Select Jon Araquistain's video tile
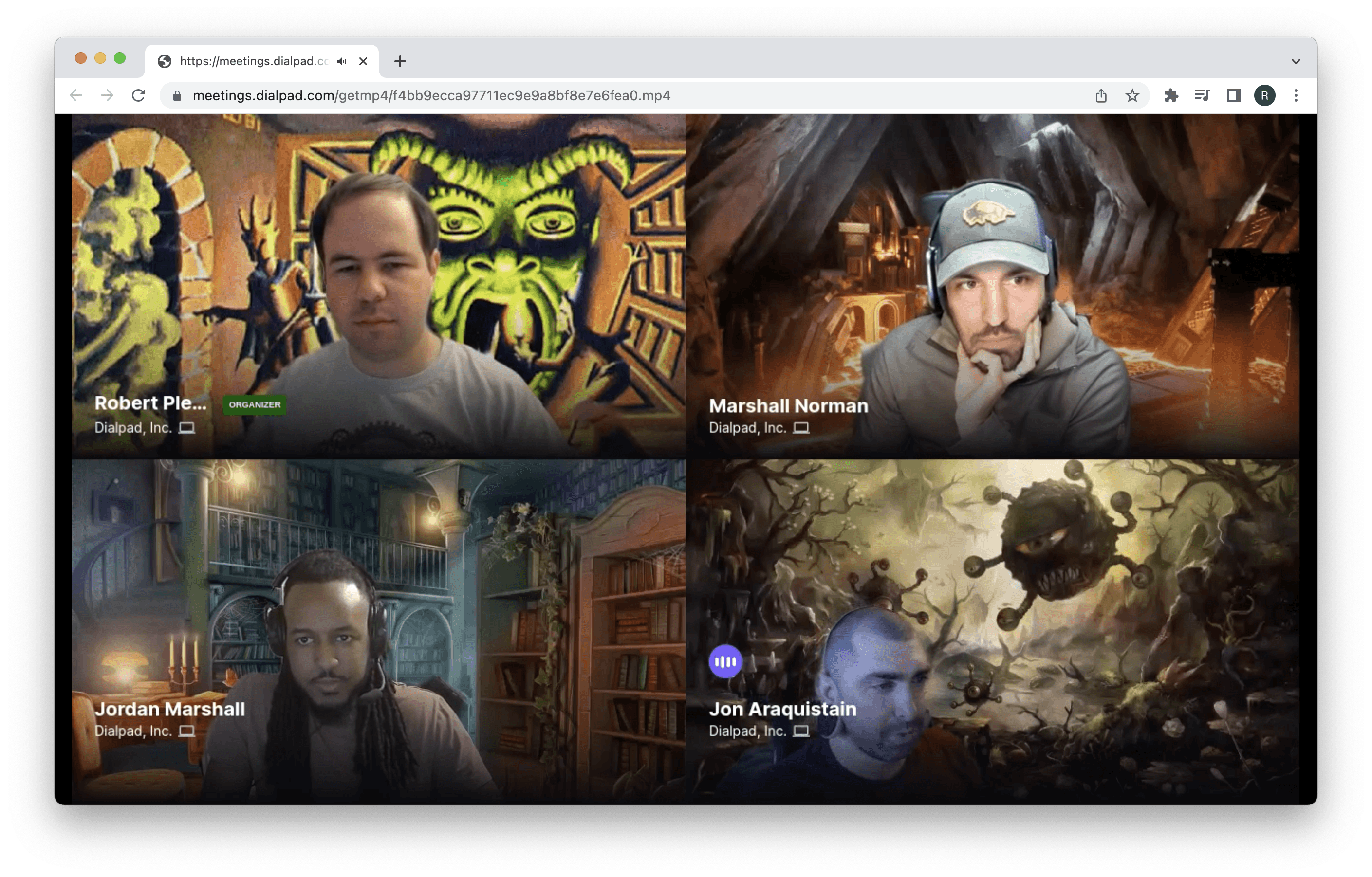The image size is (1372, 877). [x=993, y=632]
